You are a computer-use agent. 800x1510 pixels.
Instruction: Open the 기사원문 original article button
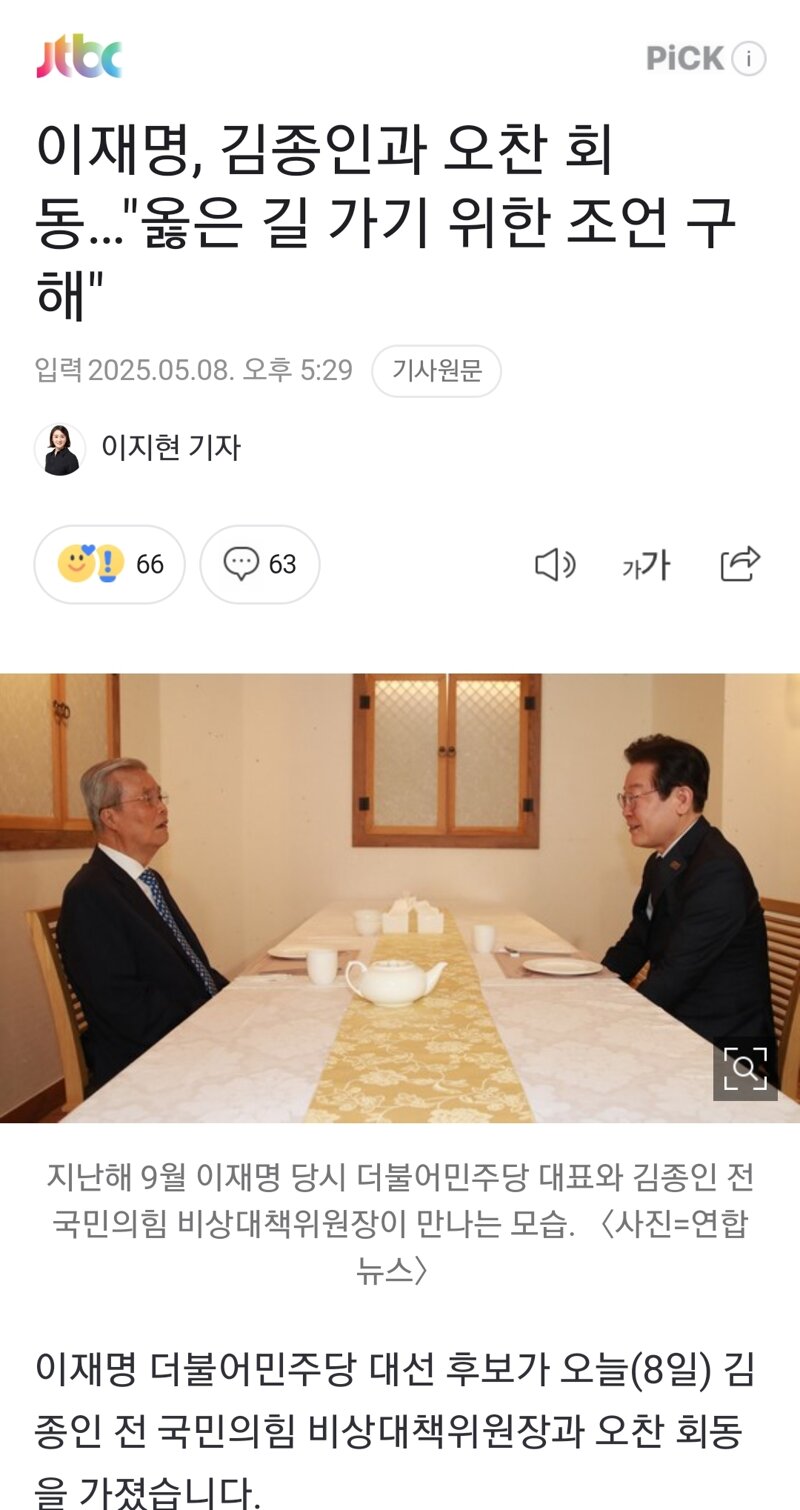(436, 371)
